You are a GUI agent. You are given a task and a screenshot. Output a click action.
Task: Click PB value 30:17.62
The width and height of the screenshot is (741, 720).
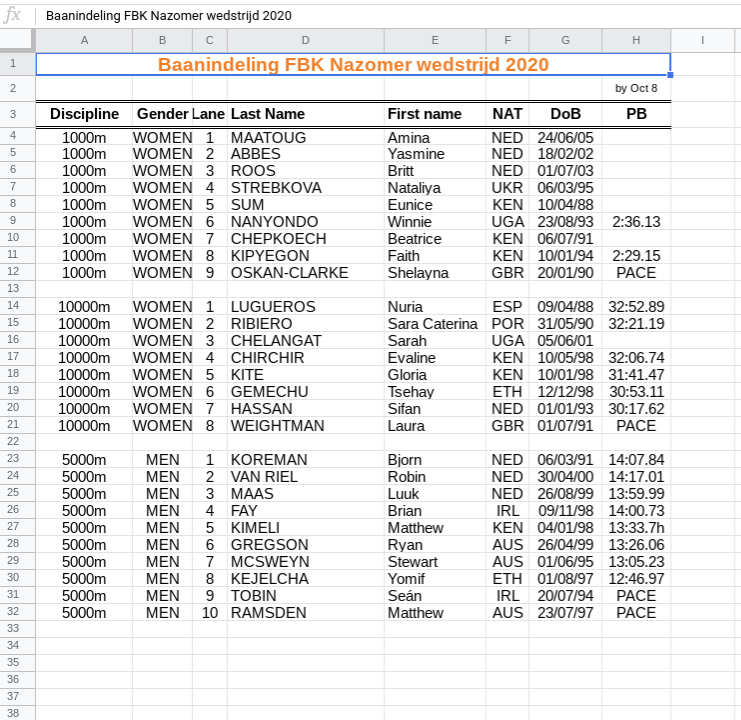point(636,409)
